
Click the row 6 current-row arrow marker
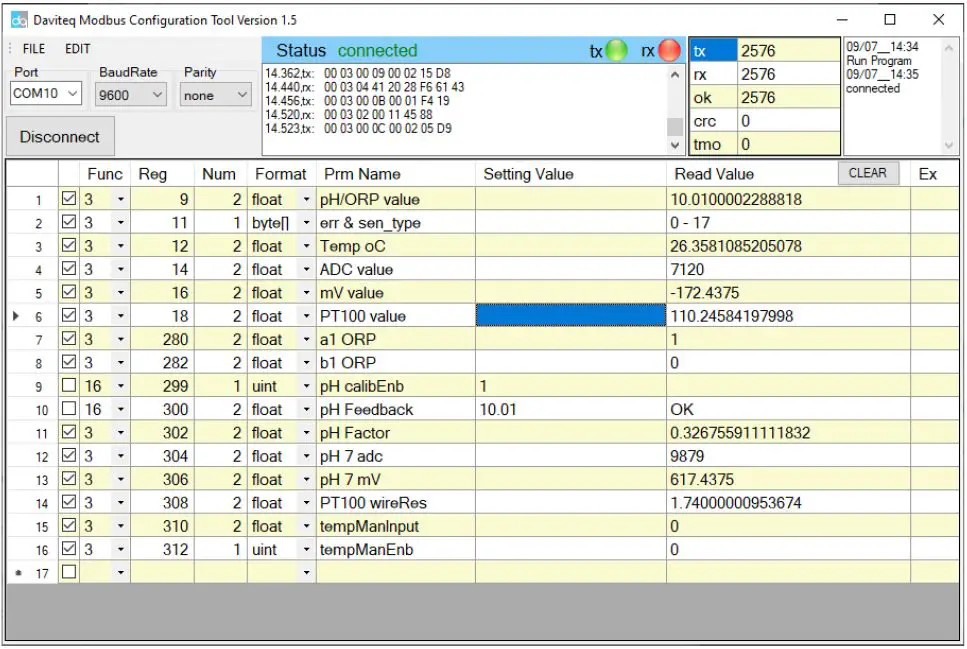pyautogui.click(x=15, y=316)
